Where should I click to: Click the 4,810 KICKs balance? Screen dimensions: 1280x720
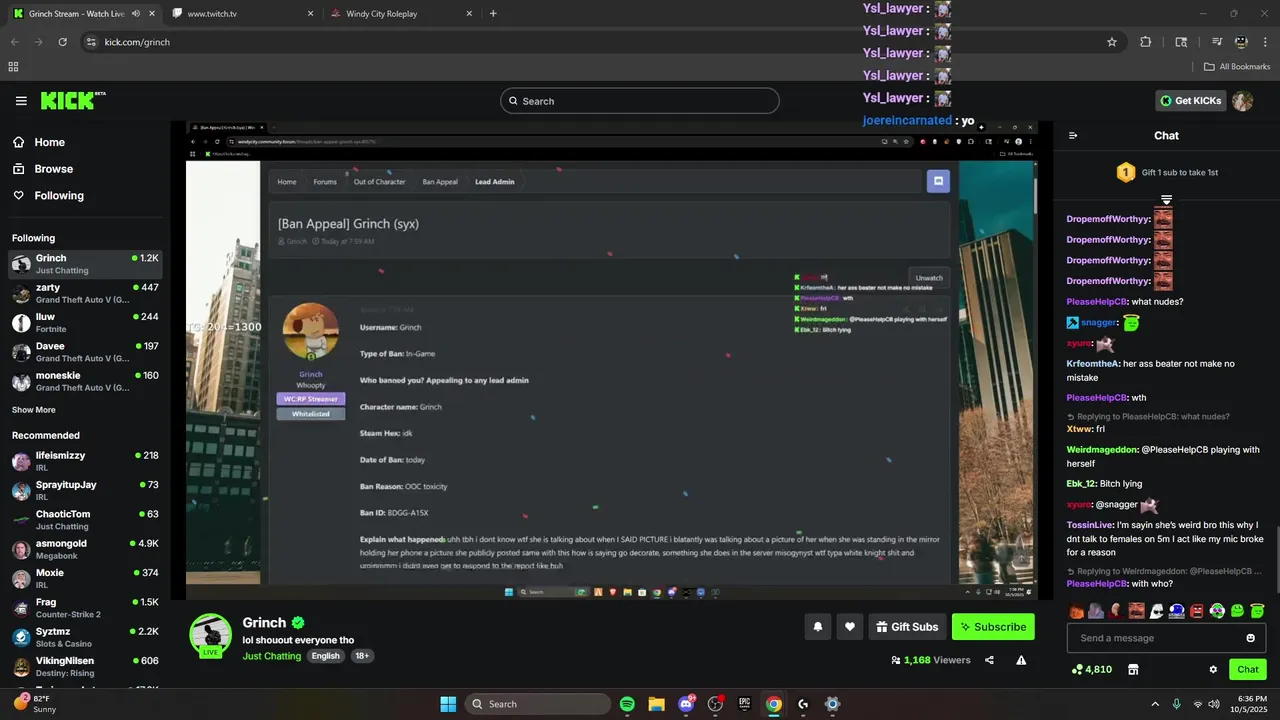[x=1091, y=669]
